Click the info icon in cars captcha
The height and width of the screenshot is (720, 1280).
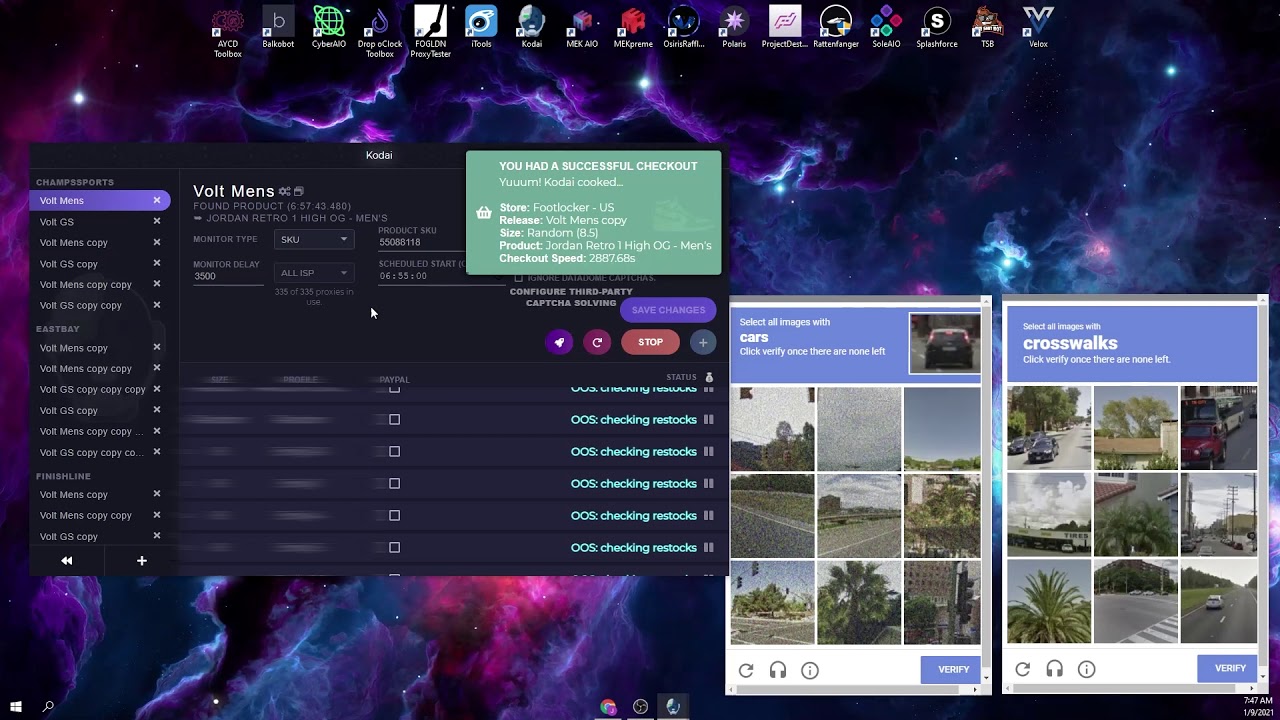point(810,670)
